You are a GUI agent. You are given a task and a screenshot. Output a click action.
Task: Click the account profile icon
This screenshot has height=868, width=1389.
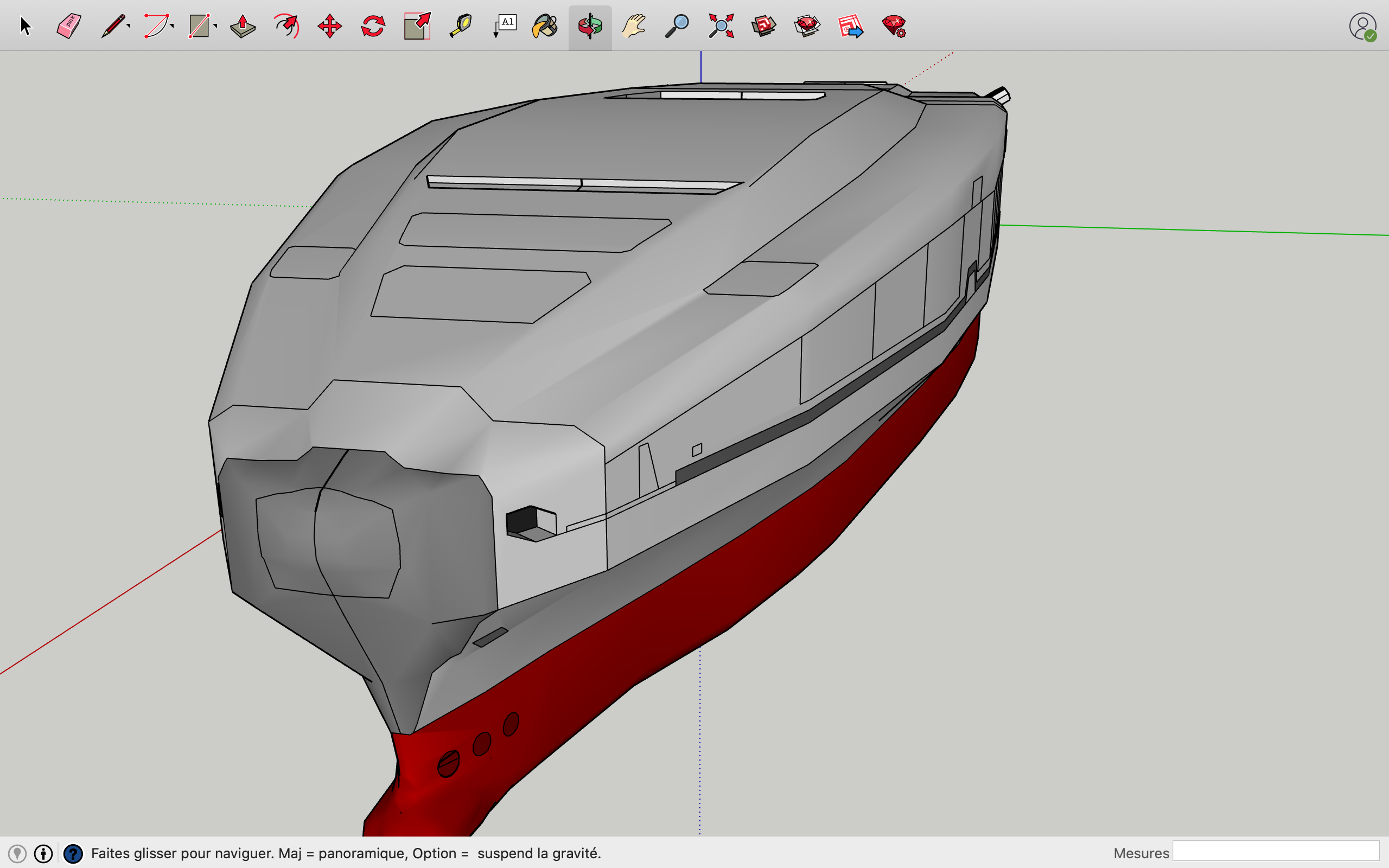click(1362, 26)
